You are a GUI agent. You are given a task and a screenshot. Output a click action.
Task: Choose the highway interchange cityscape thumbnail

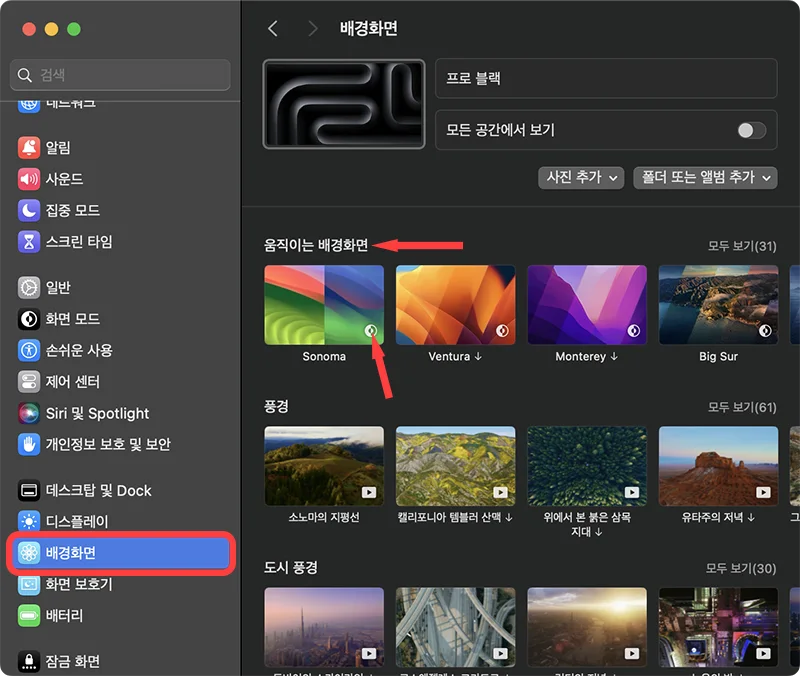coord(456,627)
